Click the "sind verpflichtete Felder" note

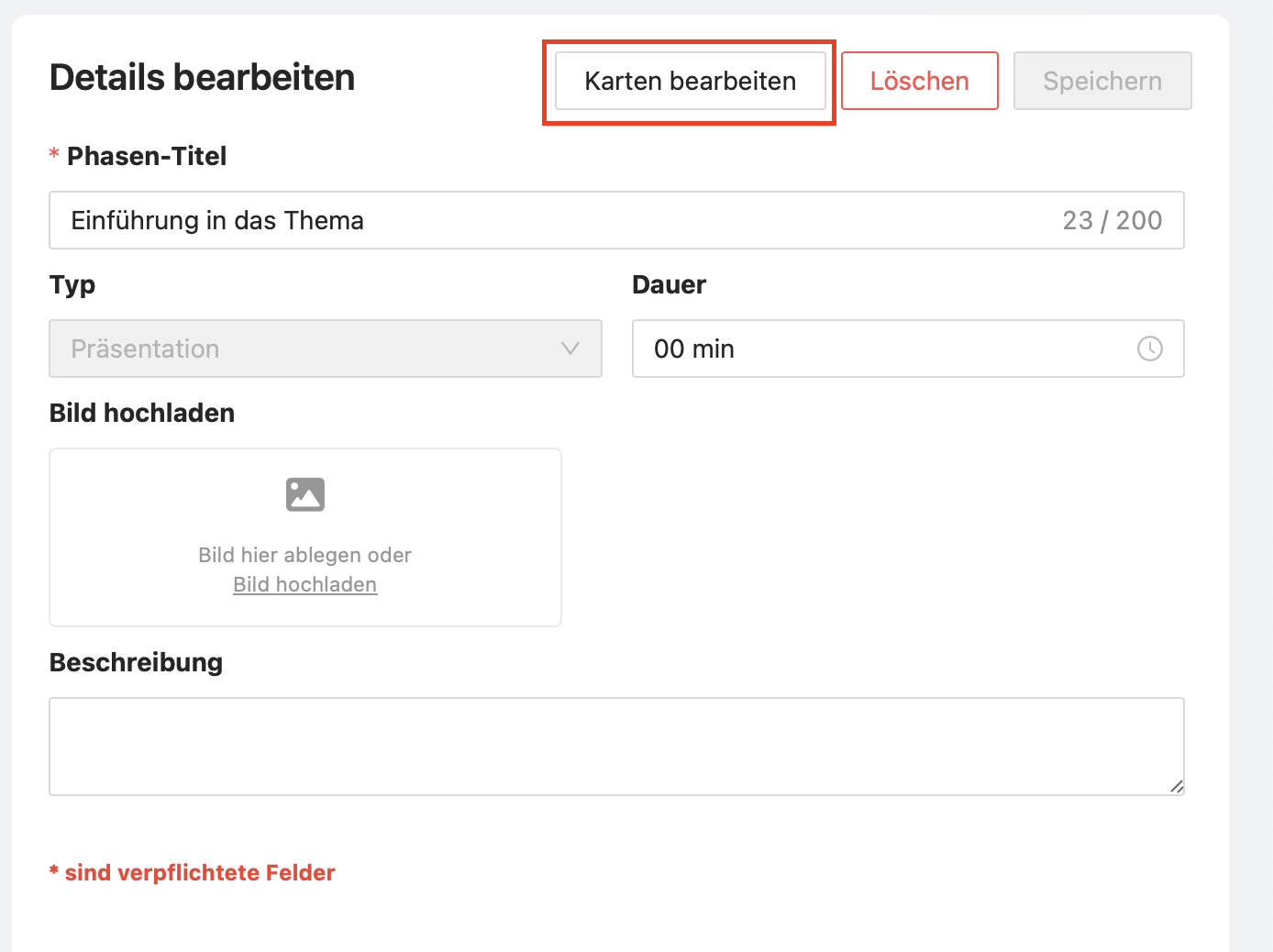click(x=193, y=872)
